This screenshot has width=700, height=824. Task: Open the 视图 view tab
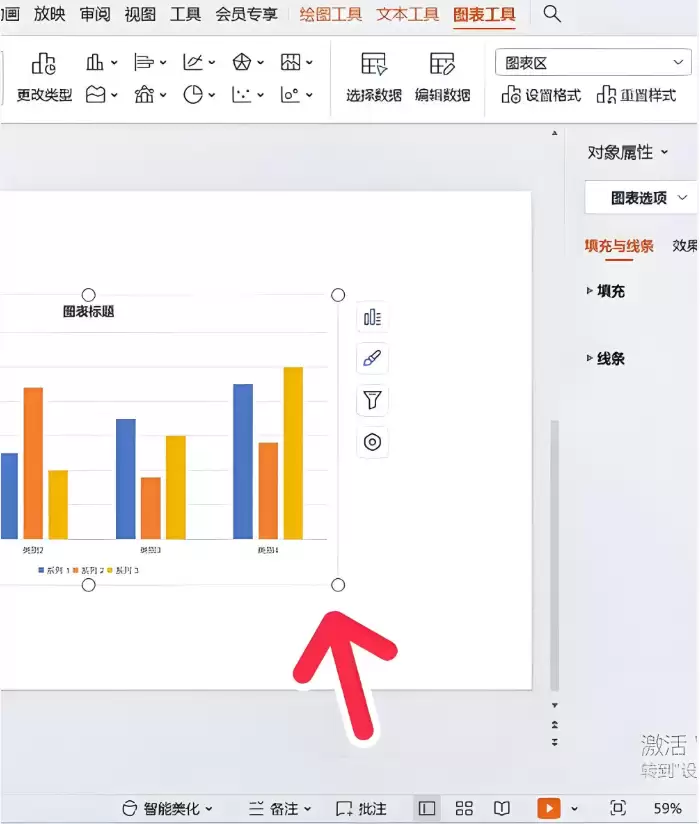coord(140,14)
